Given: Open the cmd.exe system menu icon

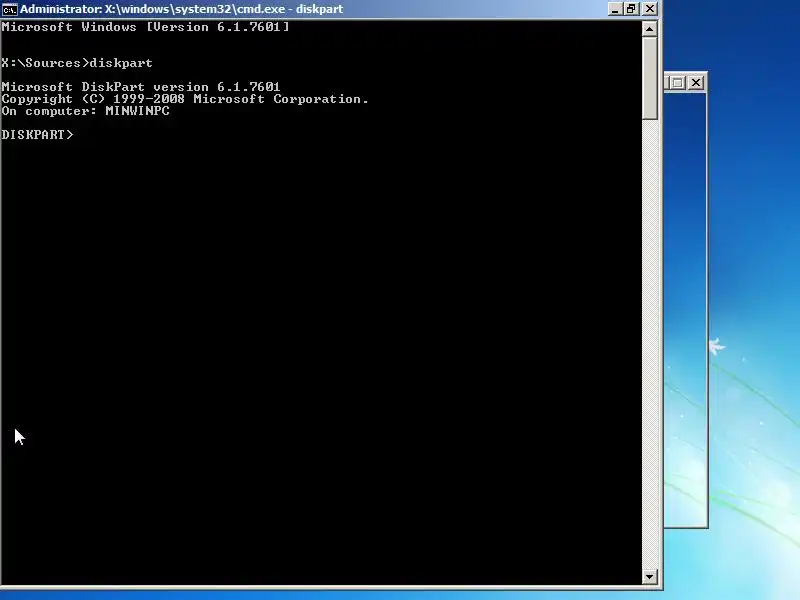Looking at the screenshot, I should pyautogui.click(x=10, y=9).
